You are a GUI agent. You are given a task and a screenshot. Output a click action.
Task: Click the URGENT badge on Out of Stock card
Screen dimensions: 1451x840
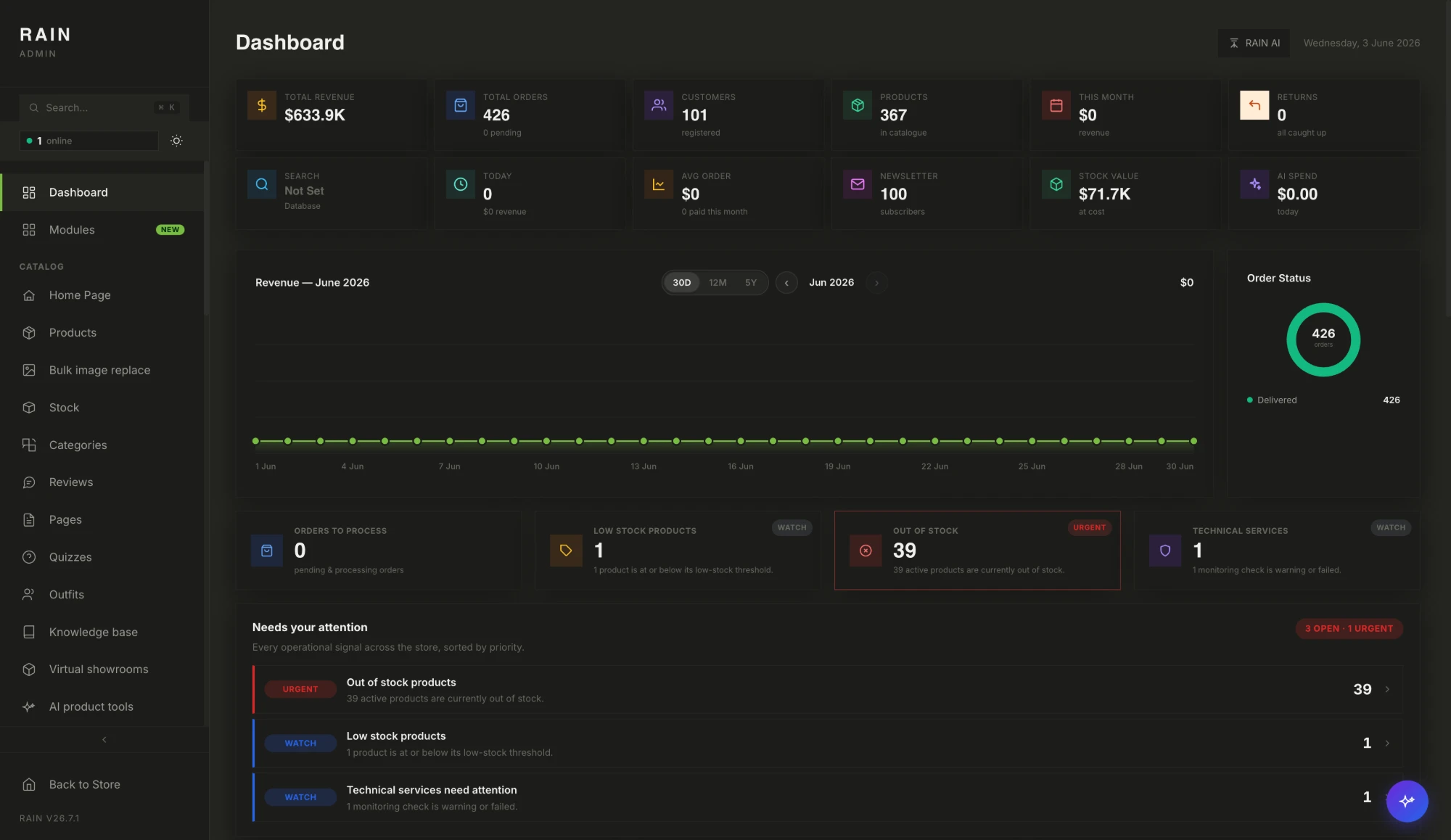(1089, 528)
